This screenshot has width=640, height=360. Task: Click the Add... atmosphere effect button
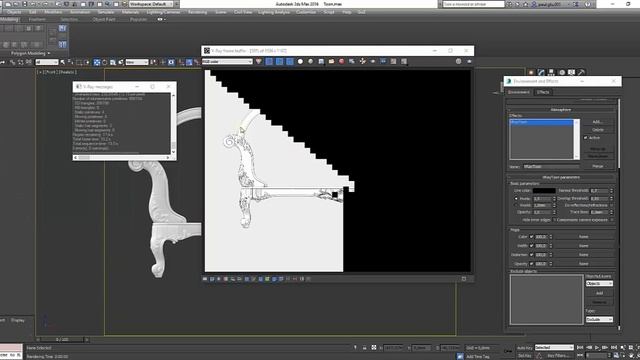[x=598, y=122]
